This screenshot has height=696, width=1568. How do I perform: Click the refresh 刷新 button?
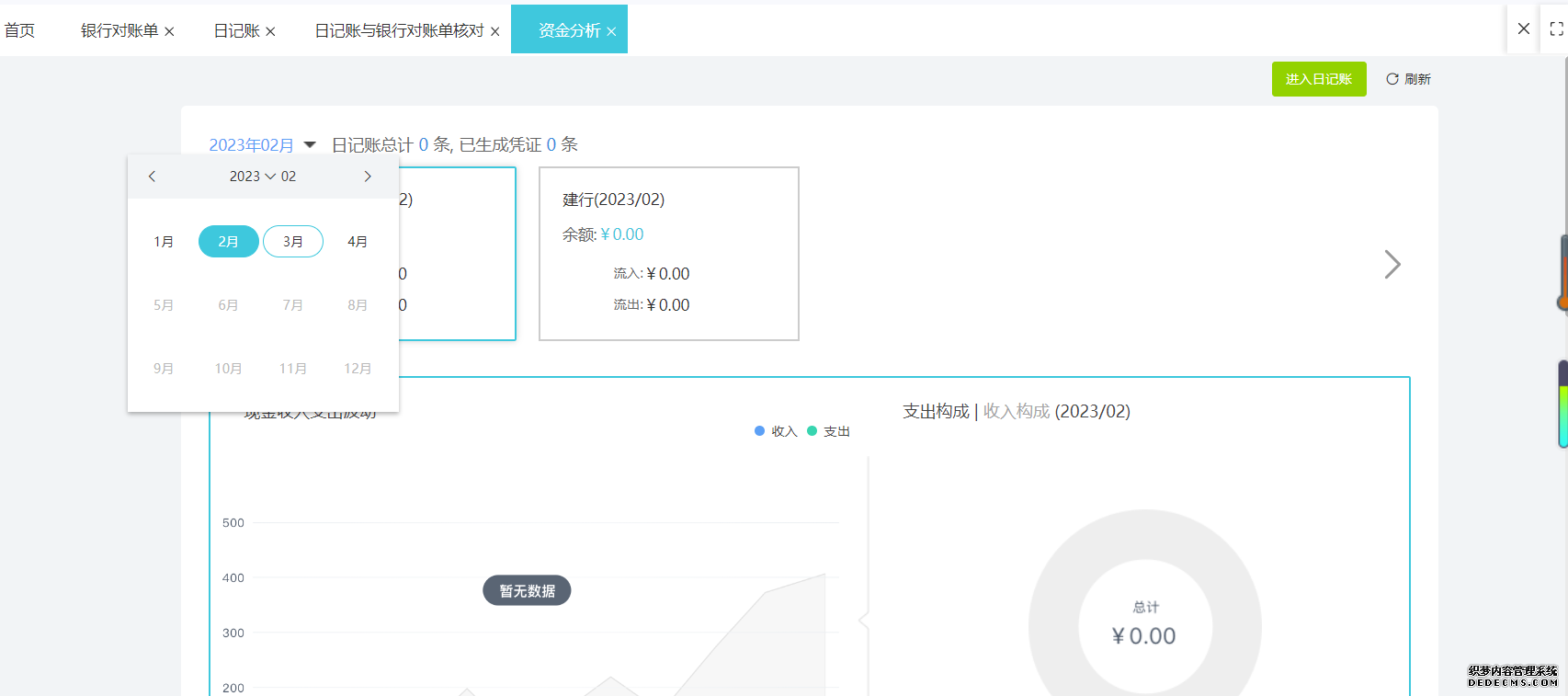coord(1408,79)
